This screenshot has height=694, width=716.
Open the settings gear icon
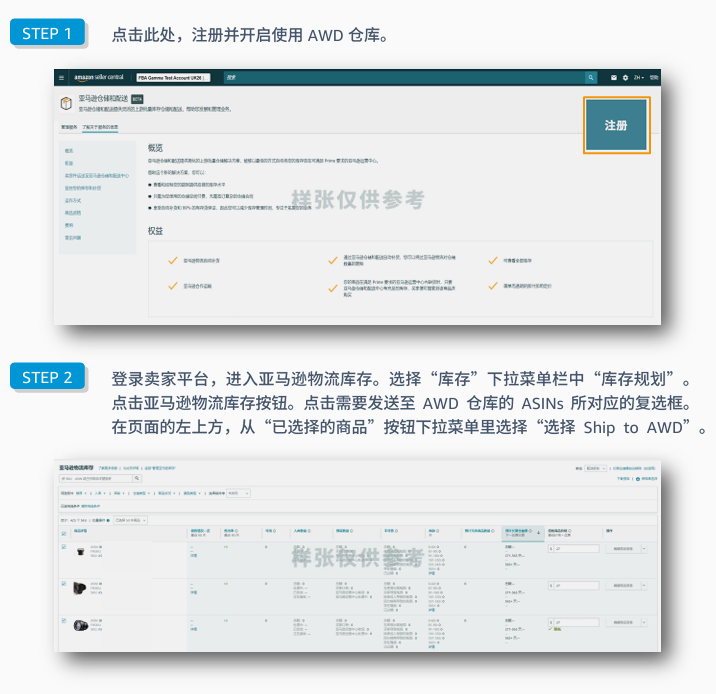(x=625, y=78)
